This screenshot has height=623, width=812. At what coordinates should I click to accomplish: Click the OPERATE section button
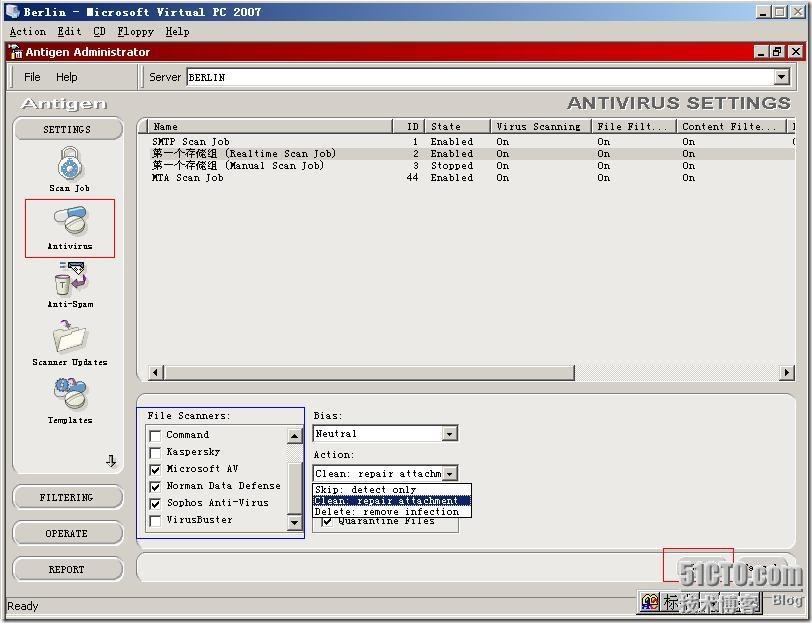68,533
